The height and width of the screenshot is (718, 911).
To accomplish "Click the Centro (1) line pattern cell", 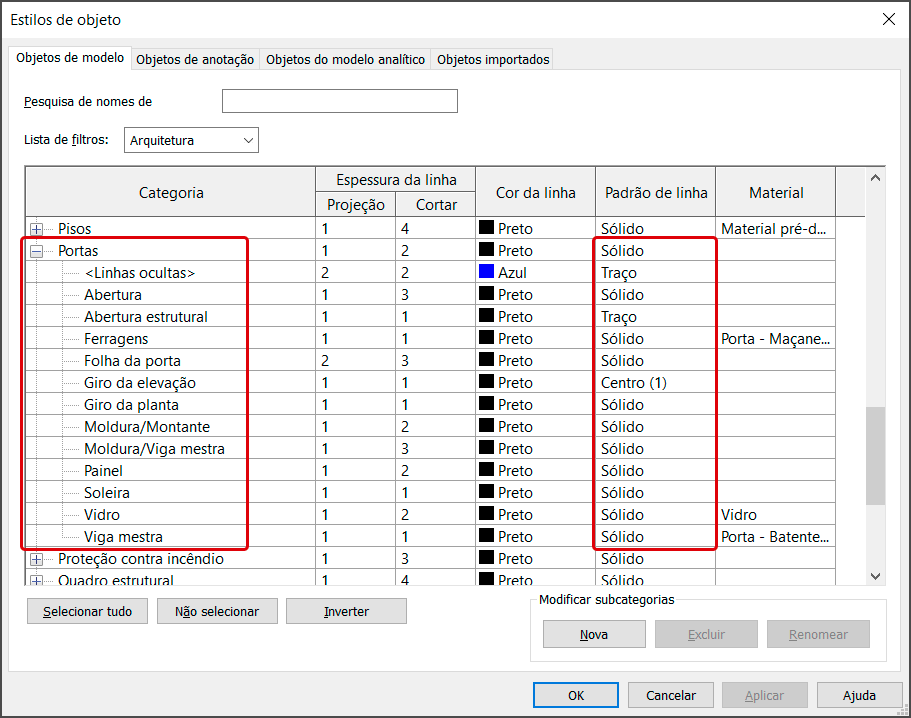I will click(x=634, y=383).
